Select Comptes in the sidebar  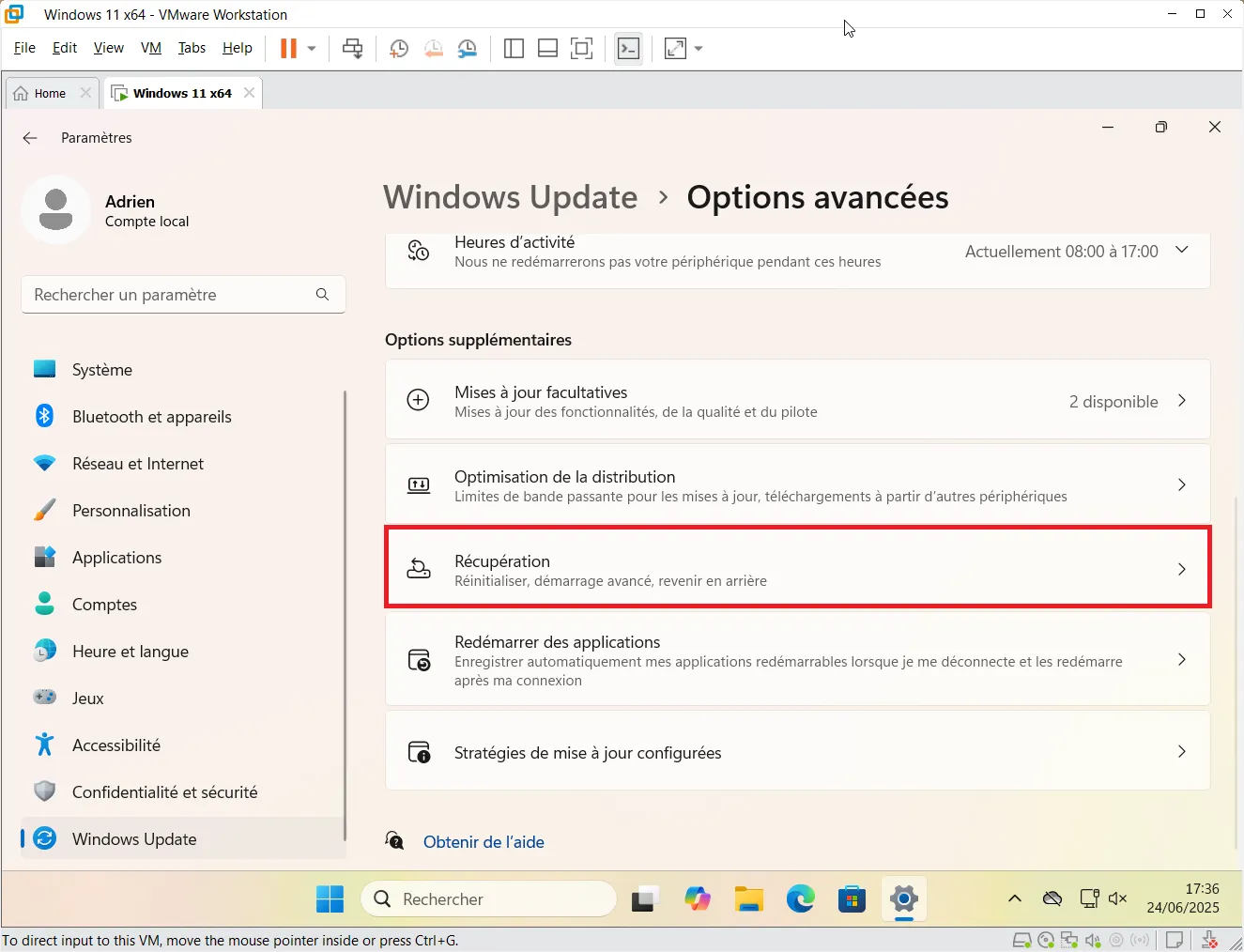click(x=183, y=605)
